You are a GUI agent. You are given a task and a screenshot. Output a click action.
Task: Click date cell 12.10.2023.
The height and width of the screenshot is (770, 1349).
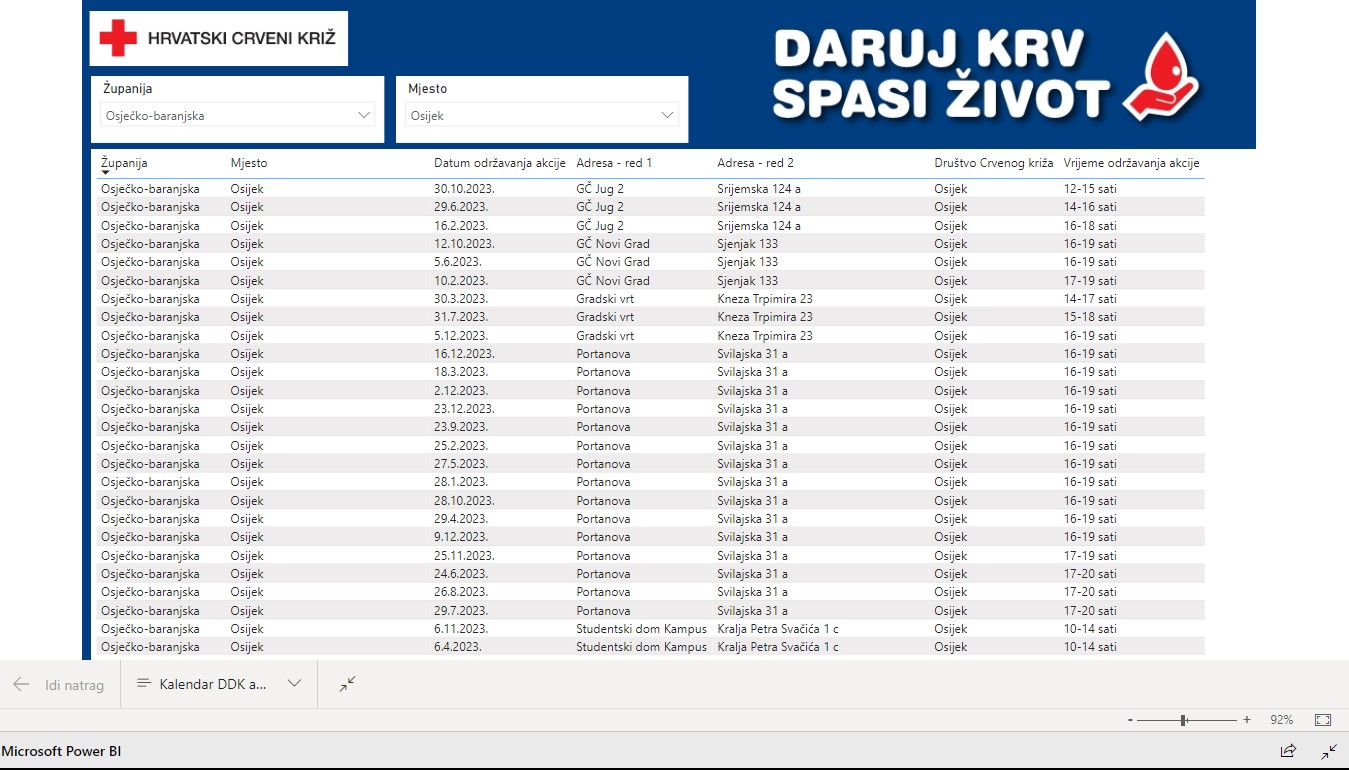[464, 244]
